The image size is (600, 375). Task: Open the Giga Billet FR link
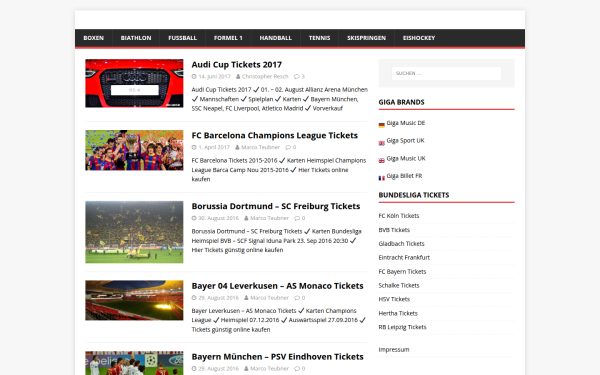point(404,176)
